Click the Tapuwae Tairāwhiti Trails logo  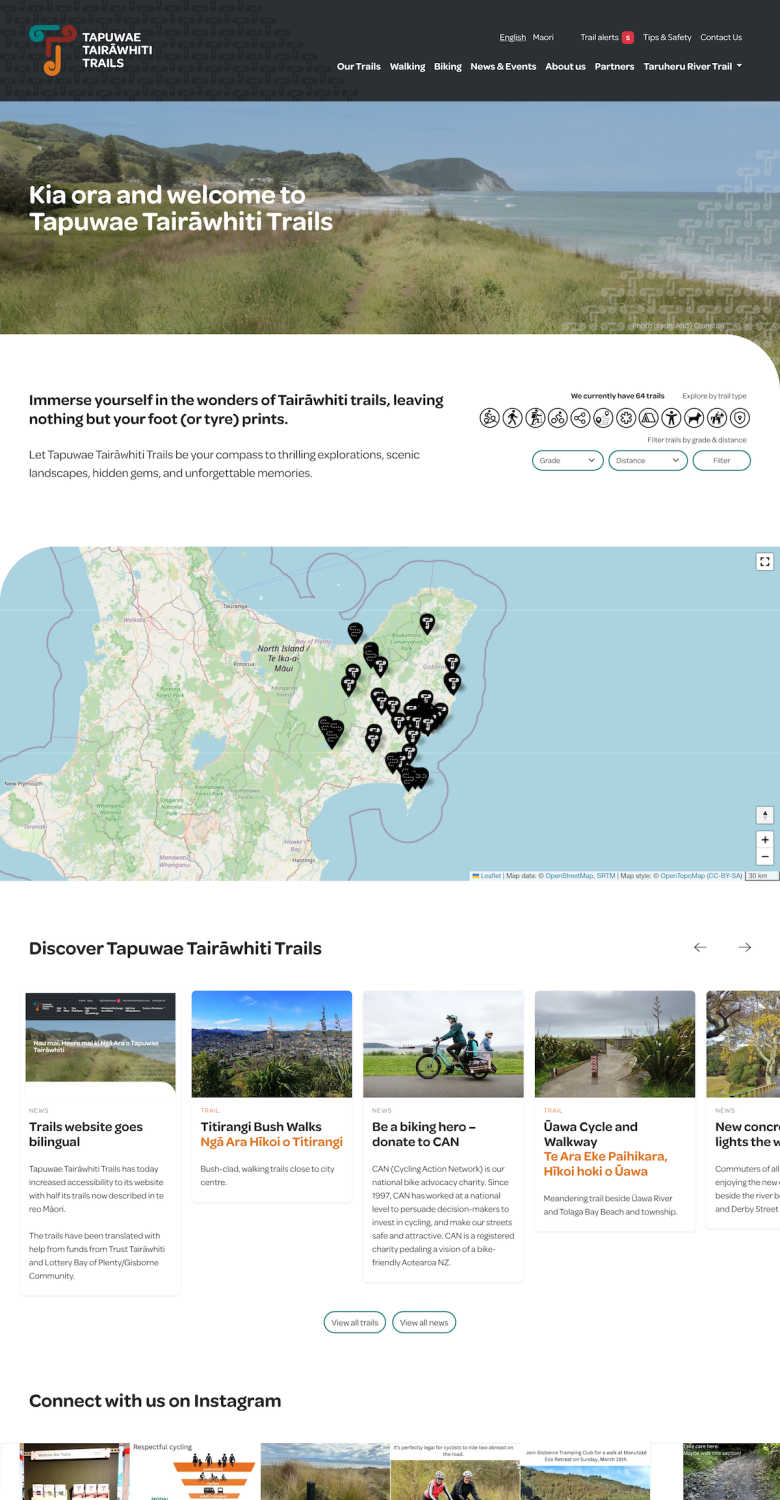click(x=91, y=50)
